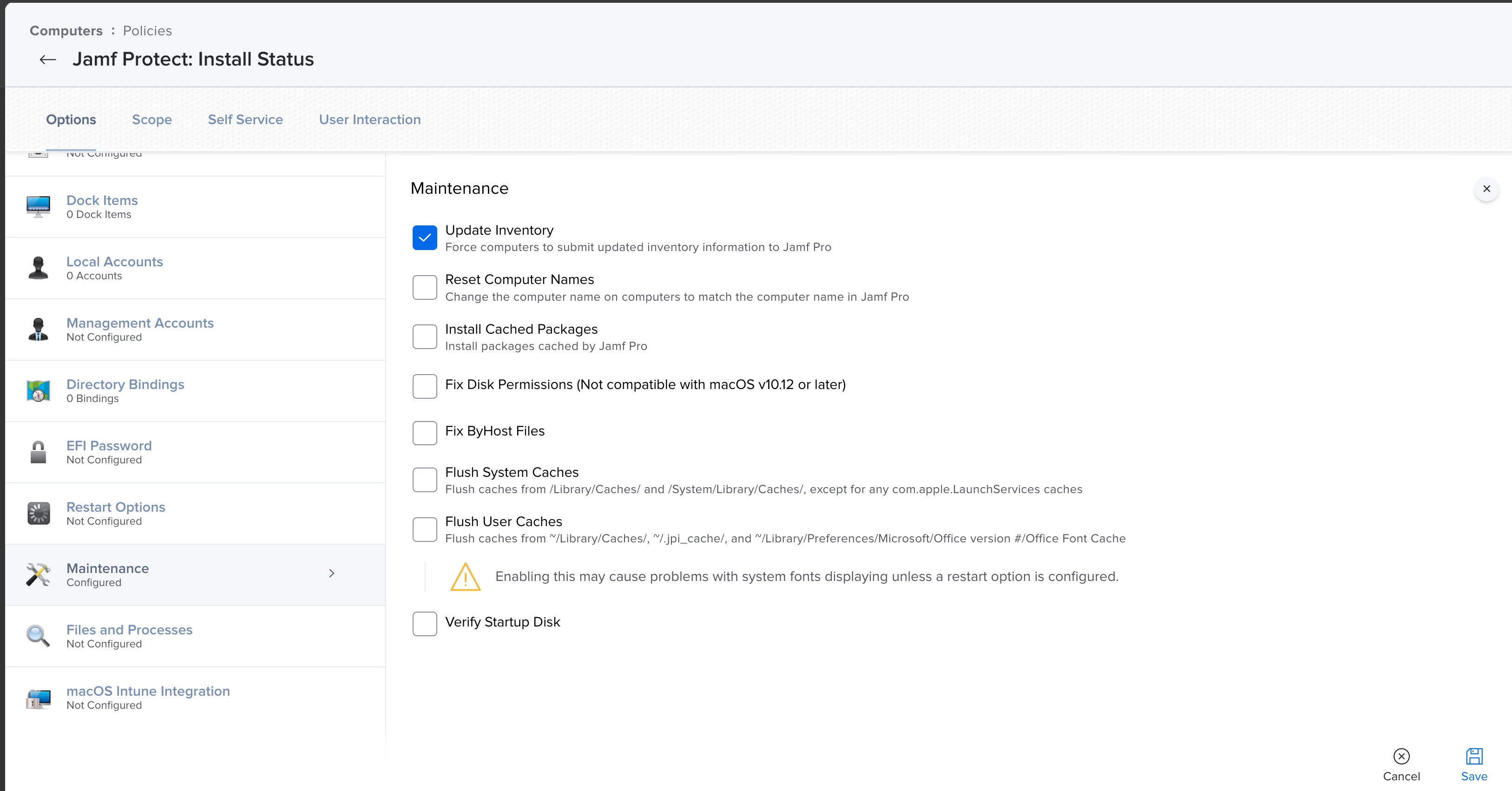Click '0 Bindings' under Directory Bindings
Screen dimensions: 1512x791
[x=92, y=399]
